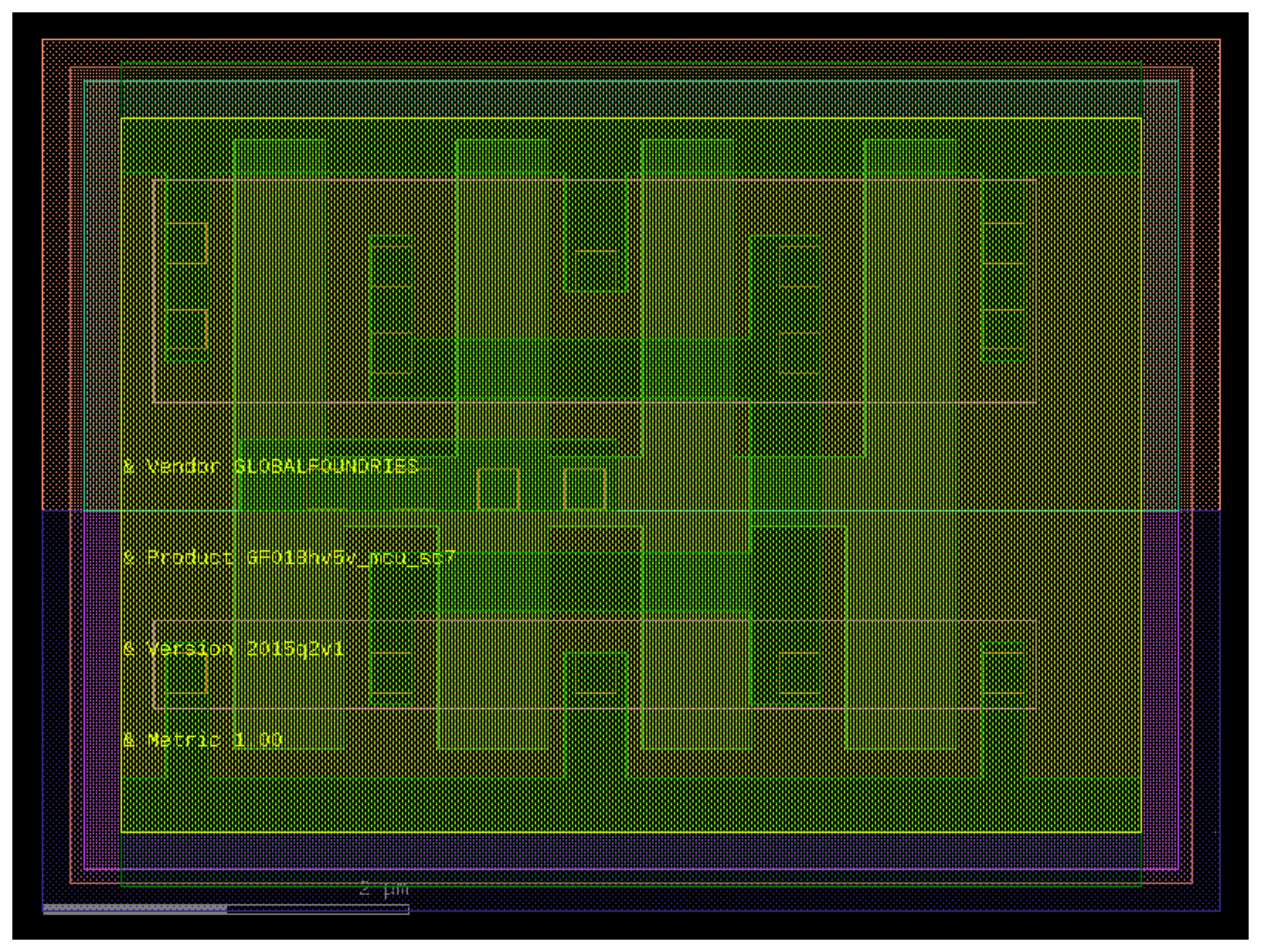Select the '& Vendor GLOBALFOUNDRIES' text label
Image resolution: width=1261 pixels, height=952 pixels.
click(x=271, y=467)
